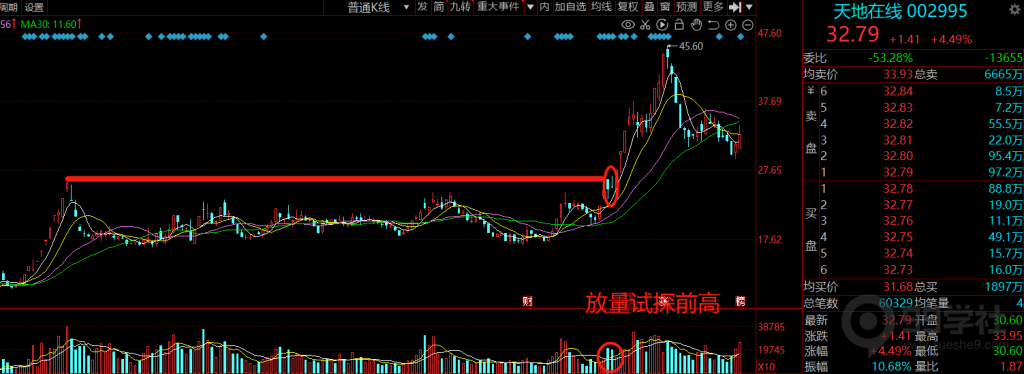Open dropdown arrow next to skip-to-end icon
The width and height of the screenshot is (1024, 374).
point(748,7)
